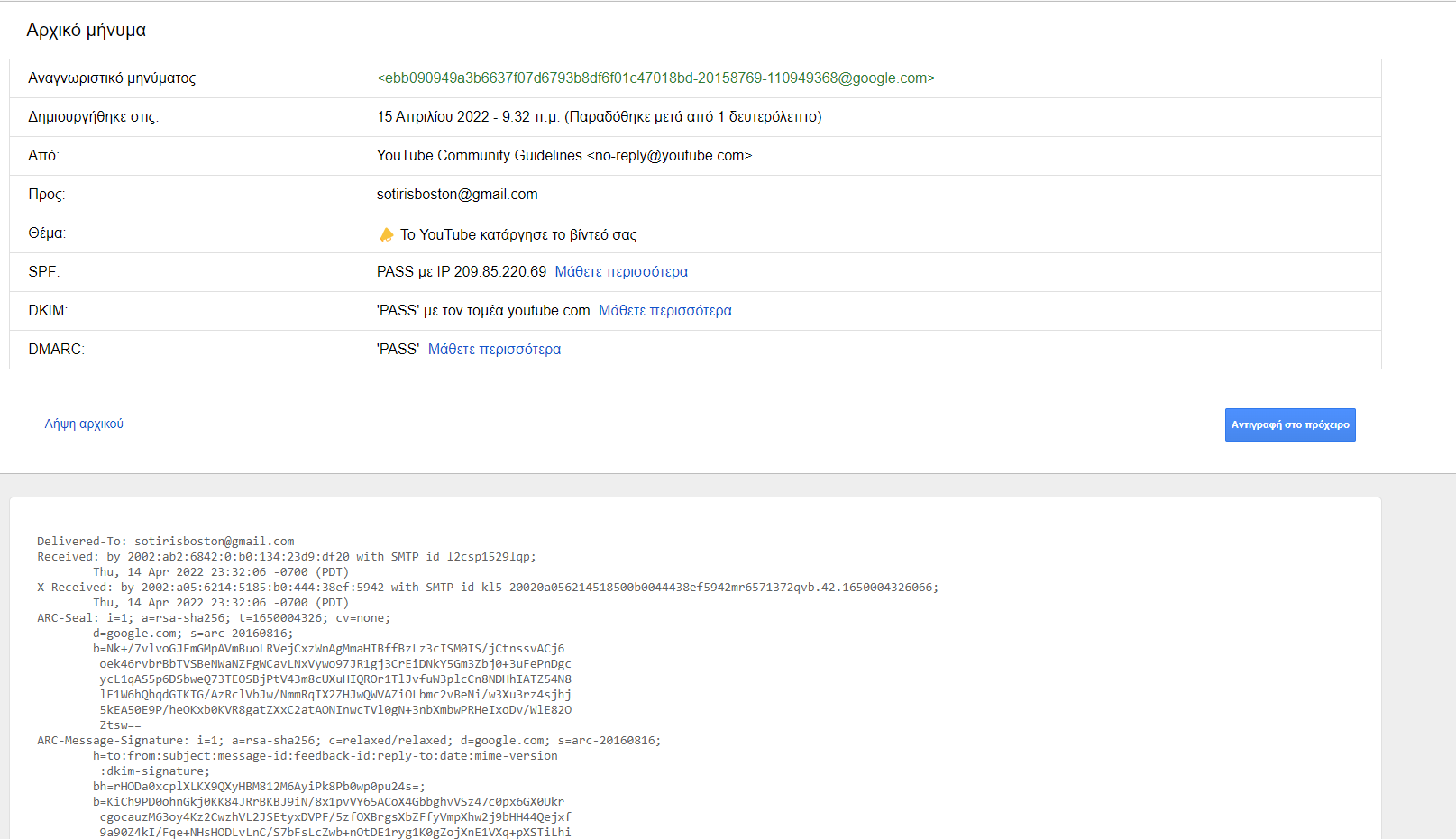Click the 'd=google.com; s=arc-20160816;' line
Image resolution: width=1456 pixels, height=839 pixels.
tap(193, 633)
